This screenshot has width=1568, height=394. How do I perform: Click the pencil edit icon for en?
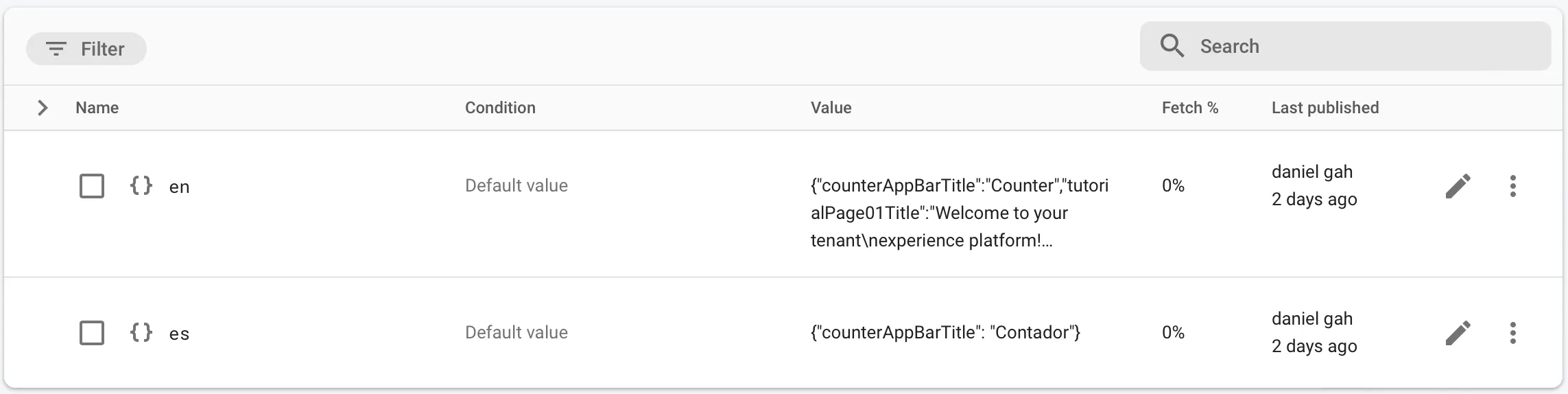(1458, 186)
